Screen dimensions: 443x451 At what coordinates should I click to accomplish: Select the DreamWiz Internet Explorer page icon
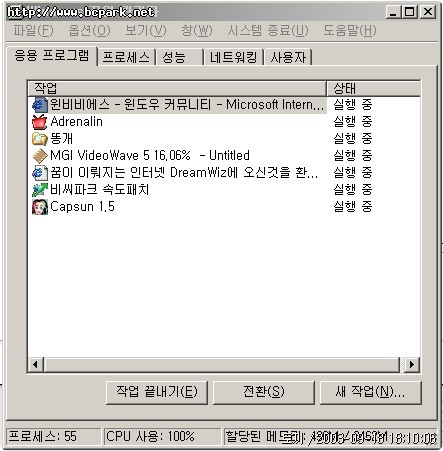pyautogui.click(x=40, y=173)
